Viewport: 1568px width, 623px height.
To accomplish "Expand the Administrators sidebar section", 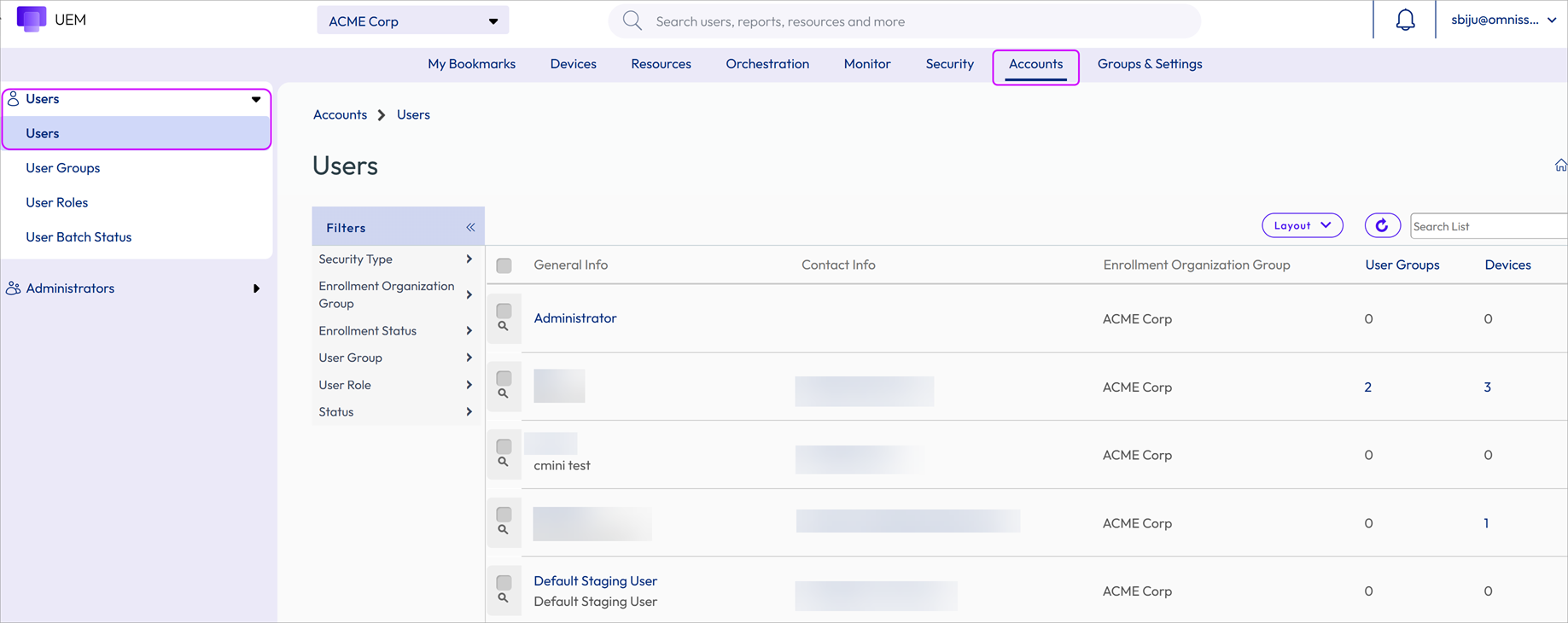I will tap(256, 288).
